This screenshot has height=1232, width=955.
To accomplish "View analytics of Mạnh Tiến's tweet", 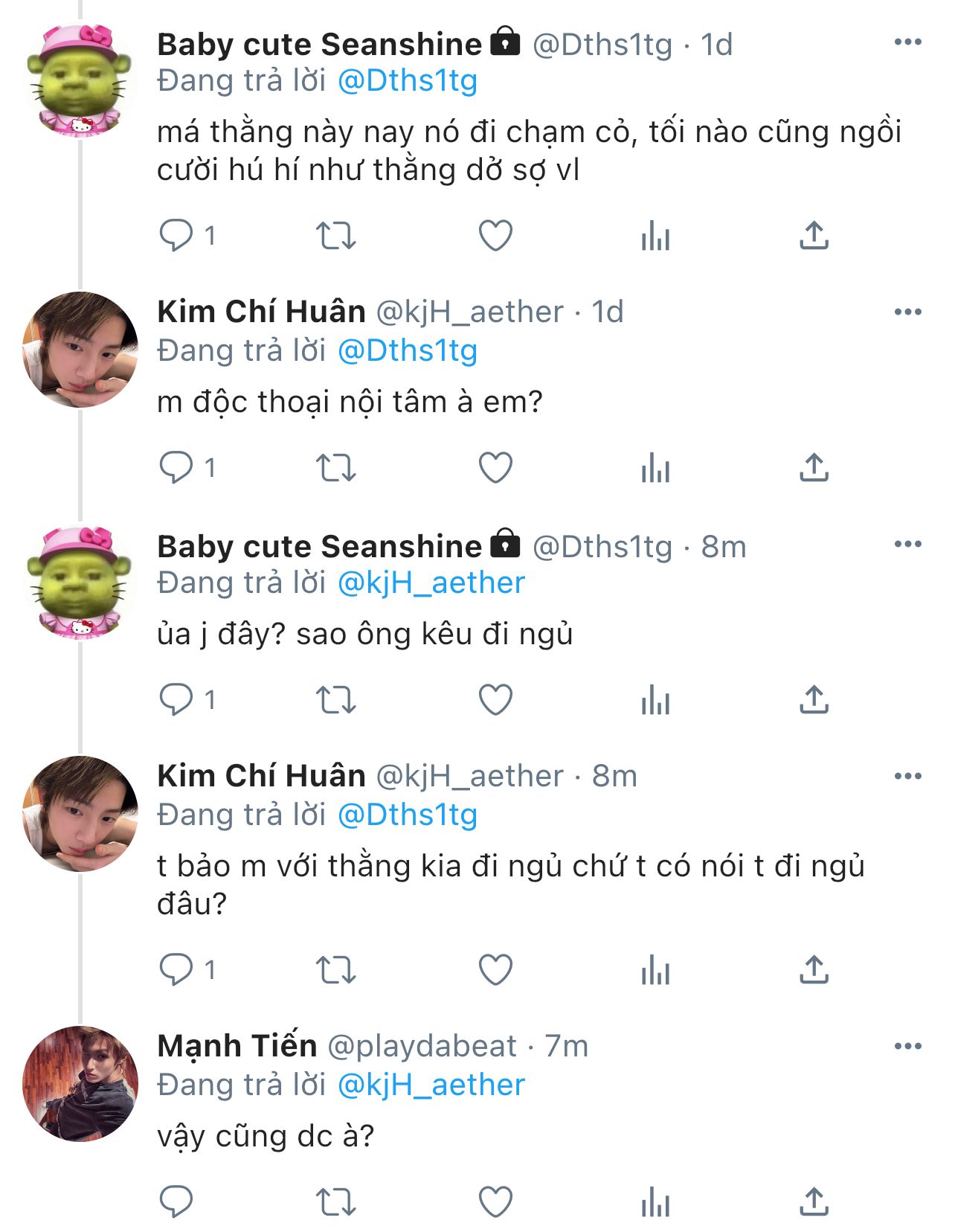I will click(655, 1202).
